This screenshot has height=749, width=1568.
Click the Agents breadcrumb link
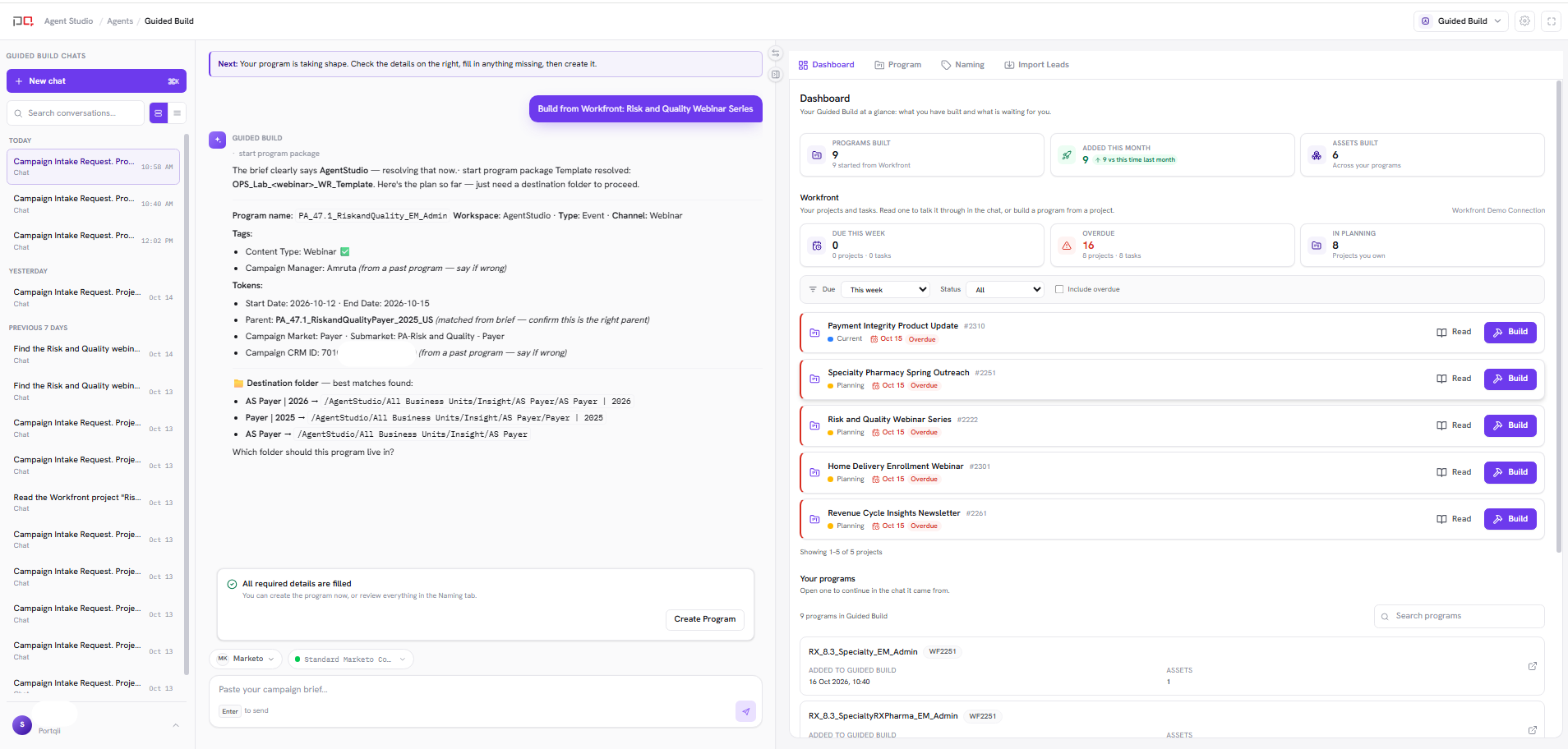pyautogui.click(x=120, y=21)
